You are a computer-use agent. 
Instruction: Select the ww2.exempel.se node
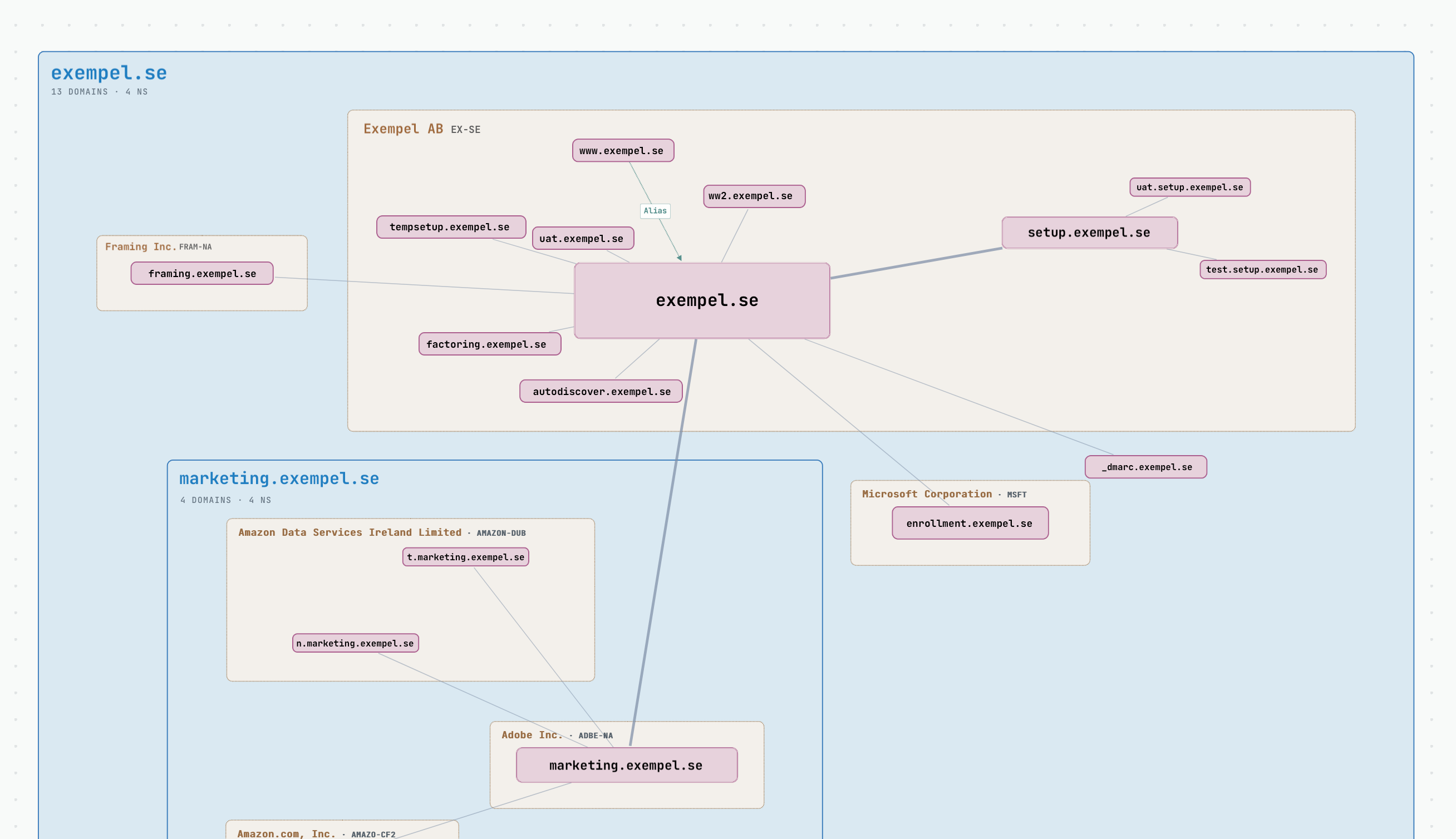(754, 196)
